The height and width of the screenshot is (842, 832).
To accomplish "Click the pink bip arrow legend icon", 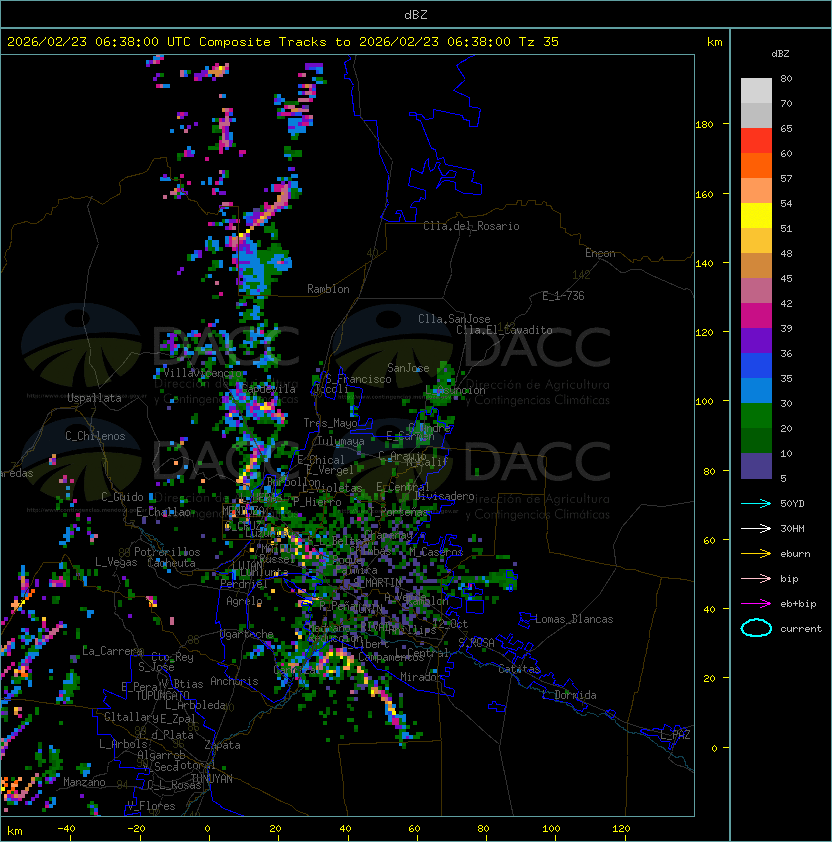I will [756, 579].
